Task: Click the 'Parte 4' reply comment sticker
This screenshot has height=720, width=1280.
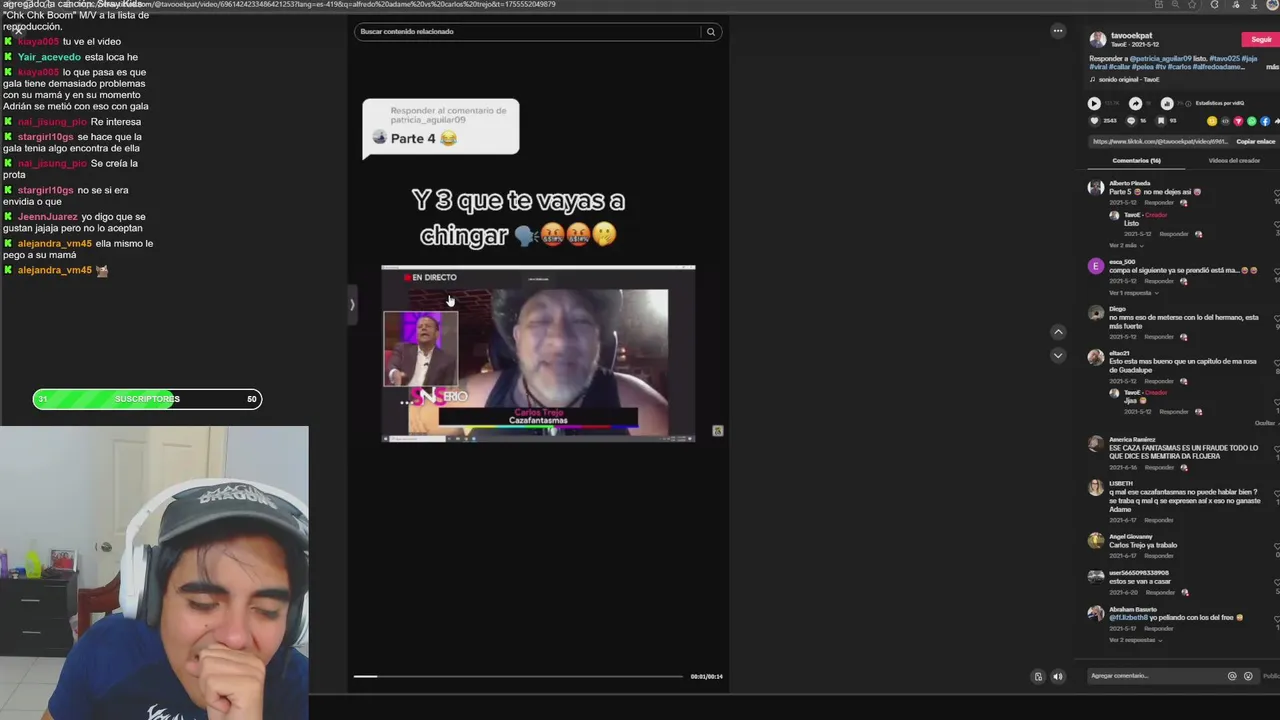Action: [441, 127]
